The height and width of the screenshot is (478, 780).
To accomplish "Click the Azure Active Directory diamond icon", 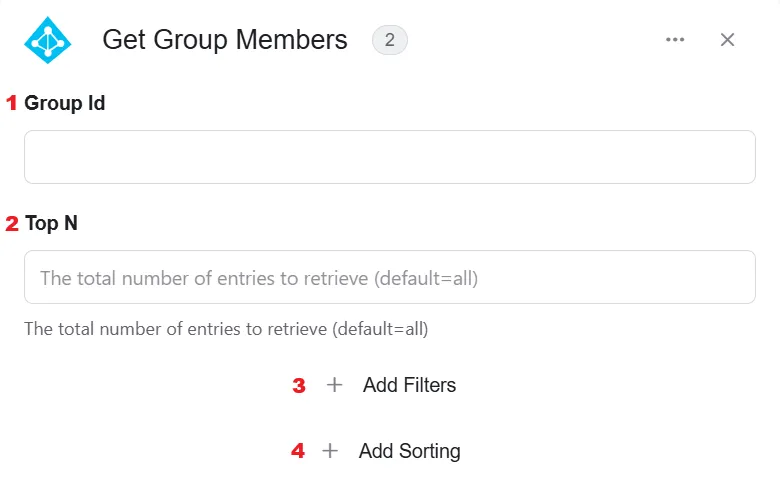I will tap(48, 40).
